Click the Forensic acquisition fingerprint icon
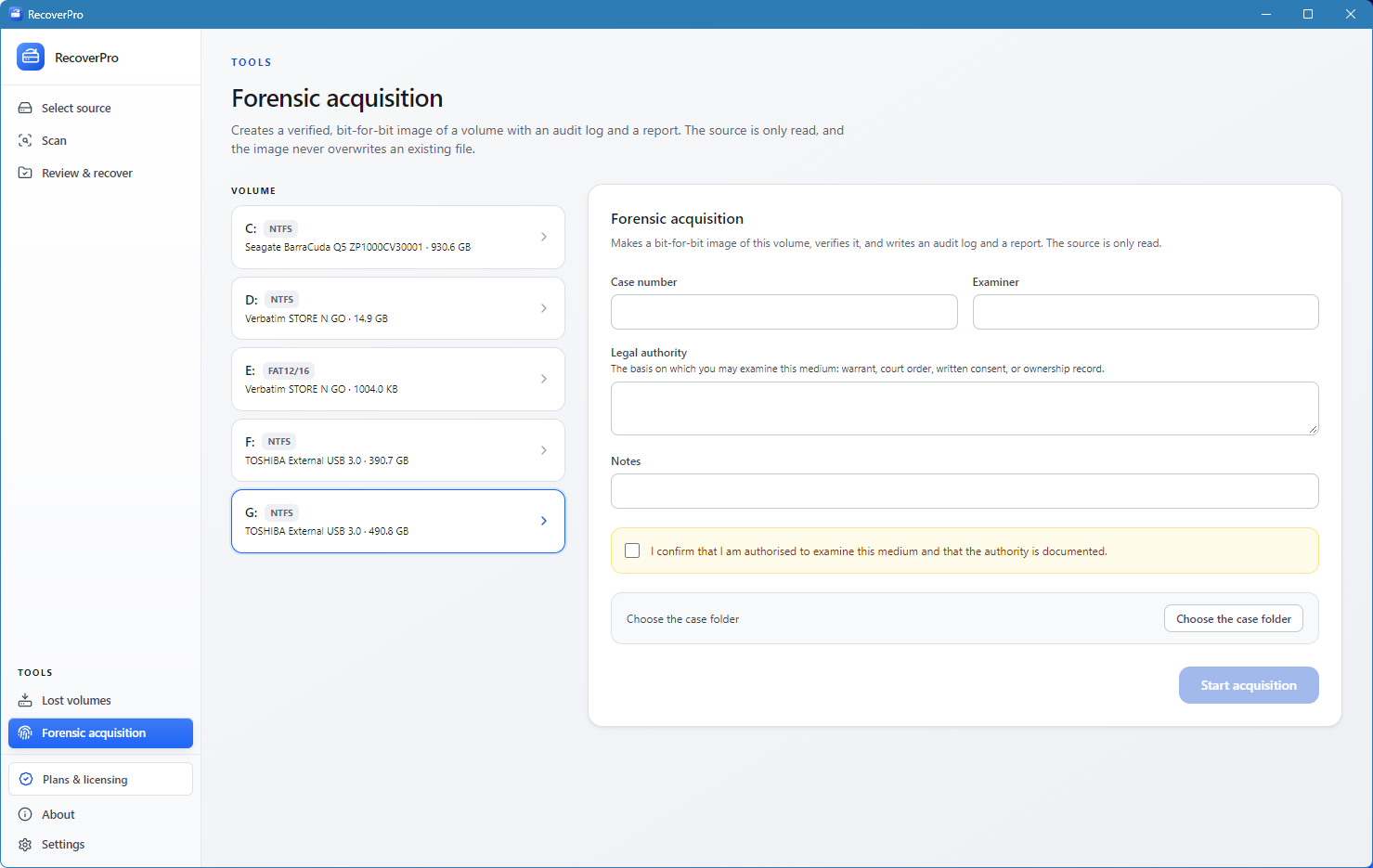Viewport: 1373px width, 868px height. tap(25, 732)
